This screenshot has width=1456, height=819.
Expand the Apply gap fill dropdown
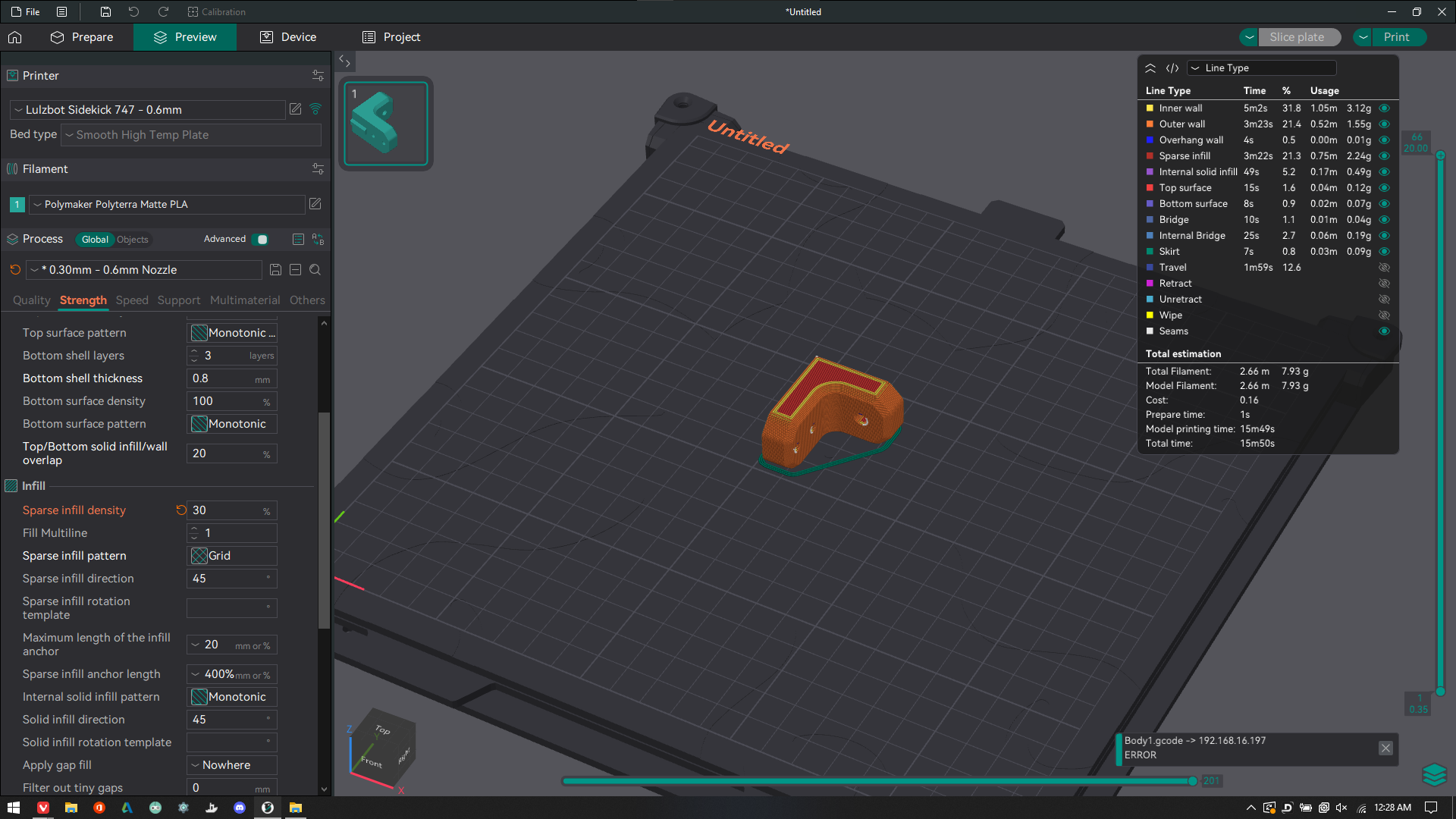[232, 765]
